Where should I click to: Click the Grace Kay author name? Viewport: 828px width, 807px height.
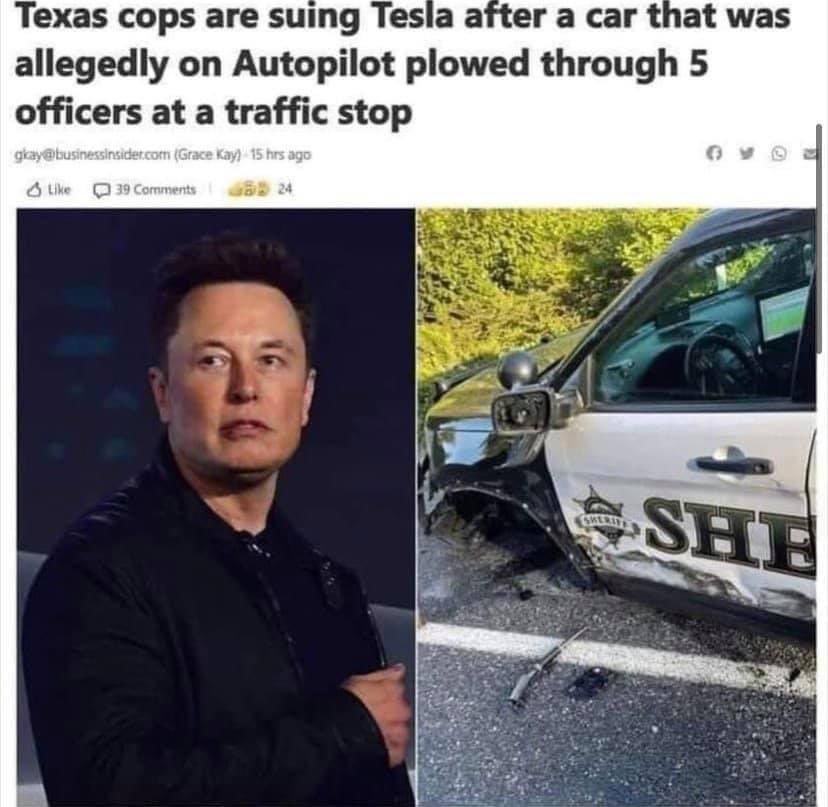(x=208, y=155)
